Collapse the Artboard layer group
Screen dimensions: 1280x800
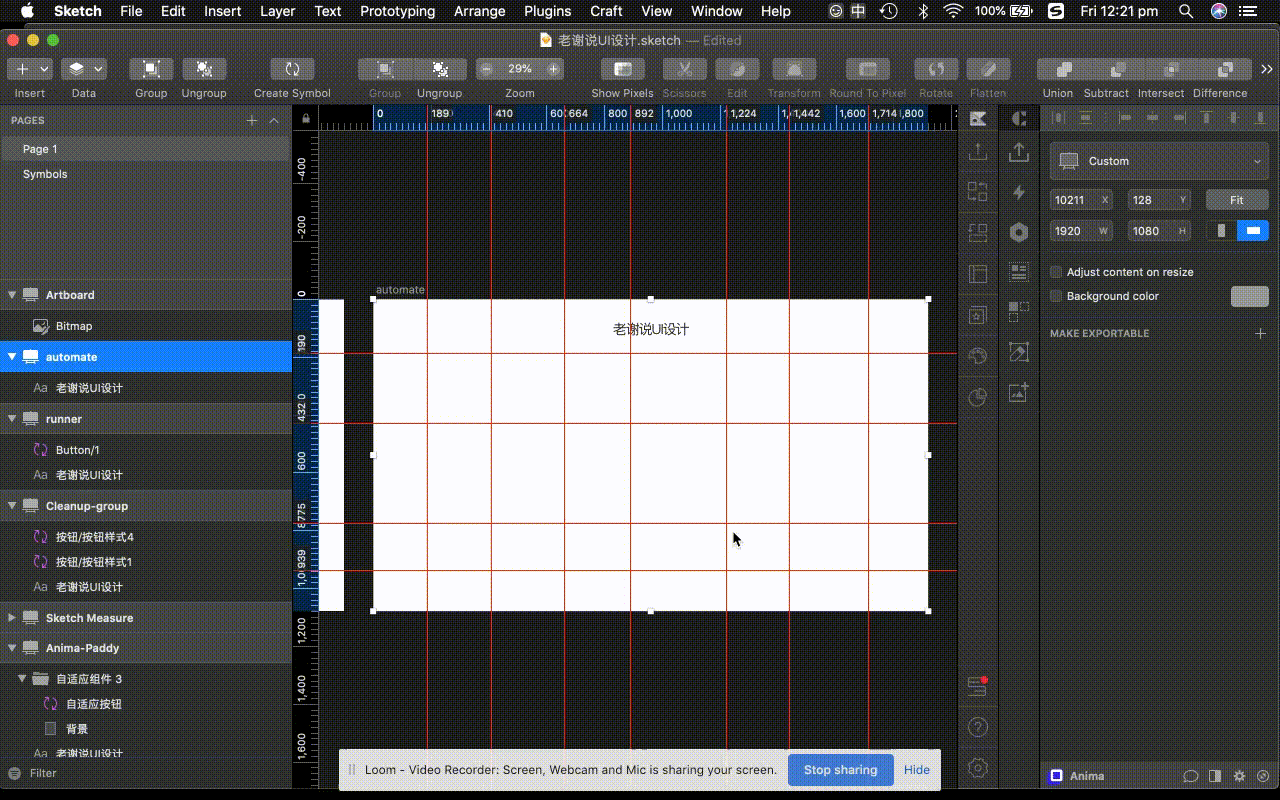click(12, 295)
